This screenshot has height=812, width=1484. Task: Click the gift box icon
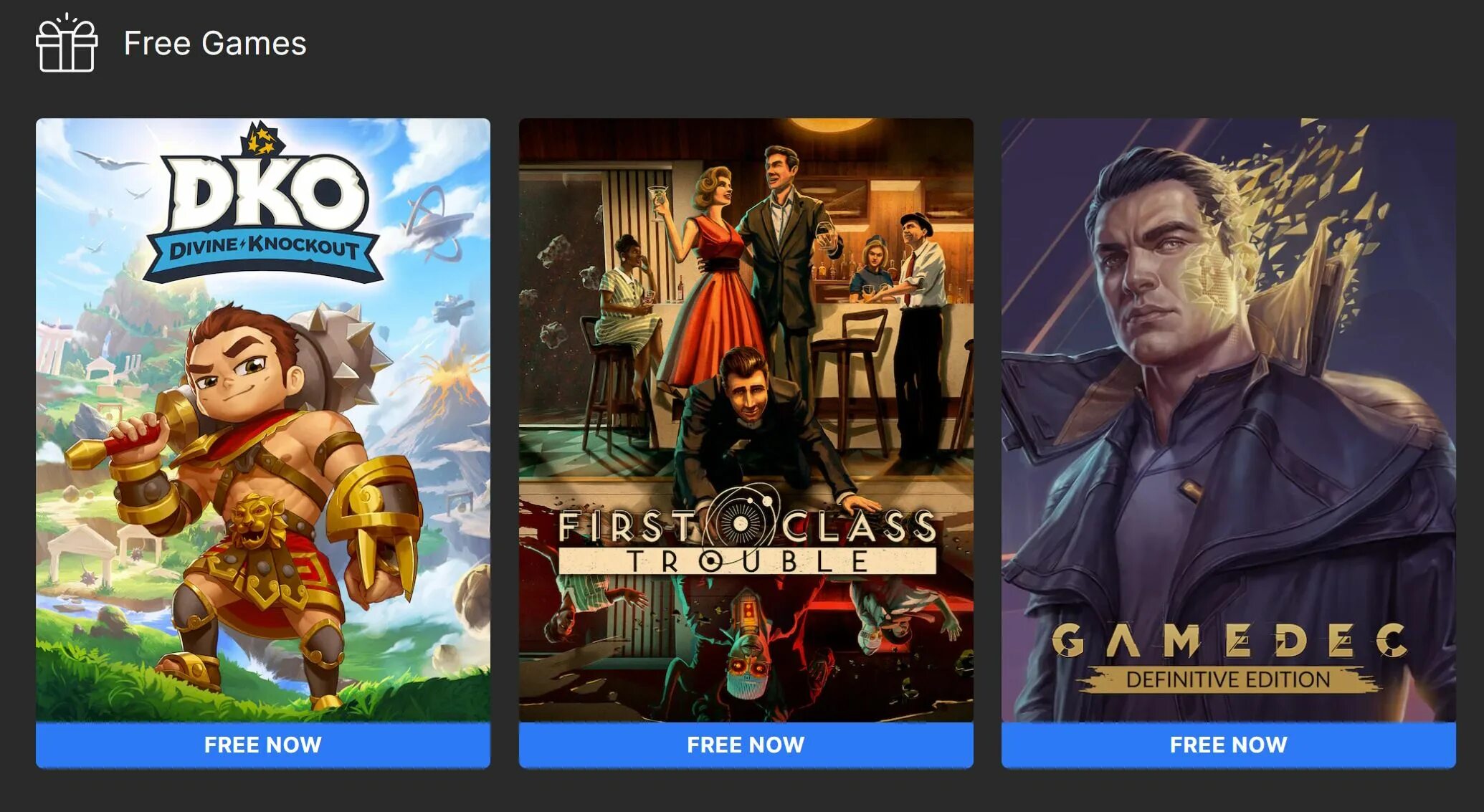(67, 43)
